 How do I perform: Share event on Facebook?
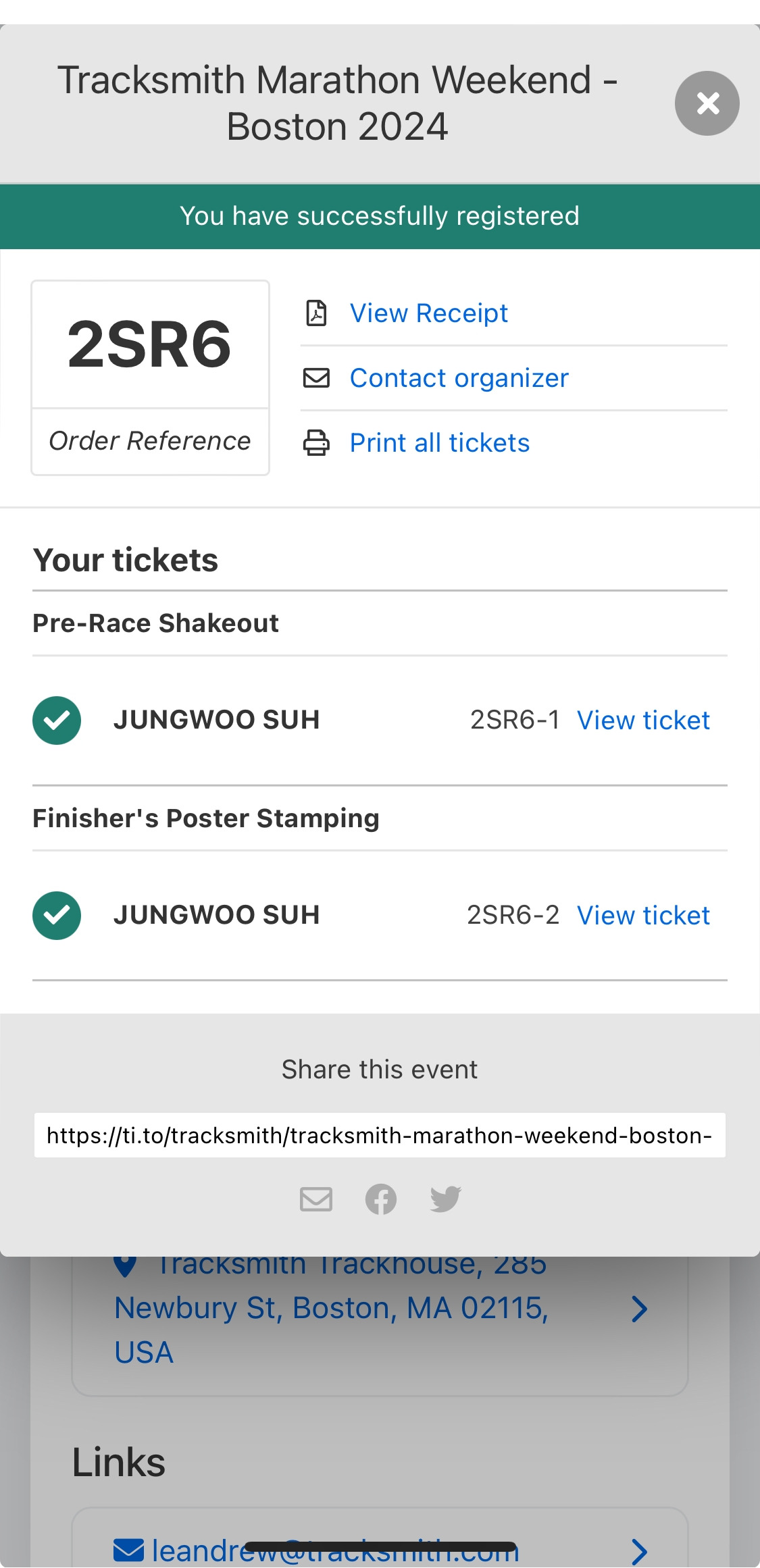coord(381,1199)
